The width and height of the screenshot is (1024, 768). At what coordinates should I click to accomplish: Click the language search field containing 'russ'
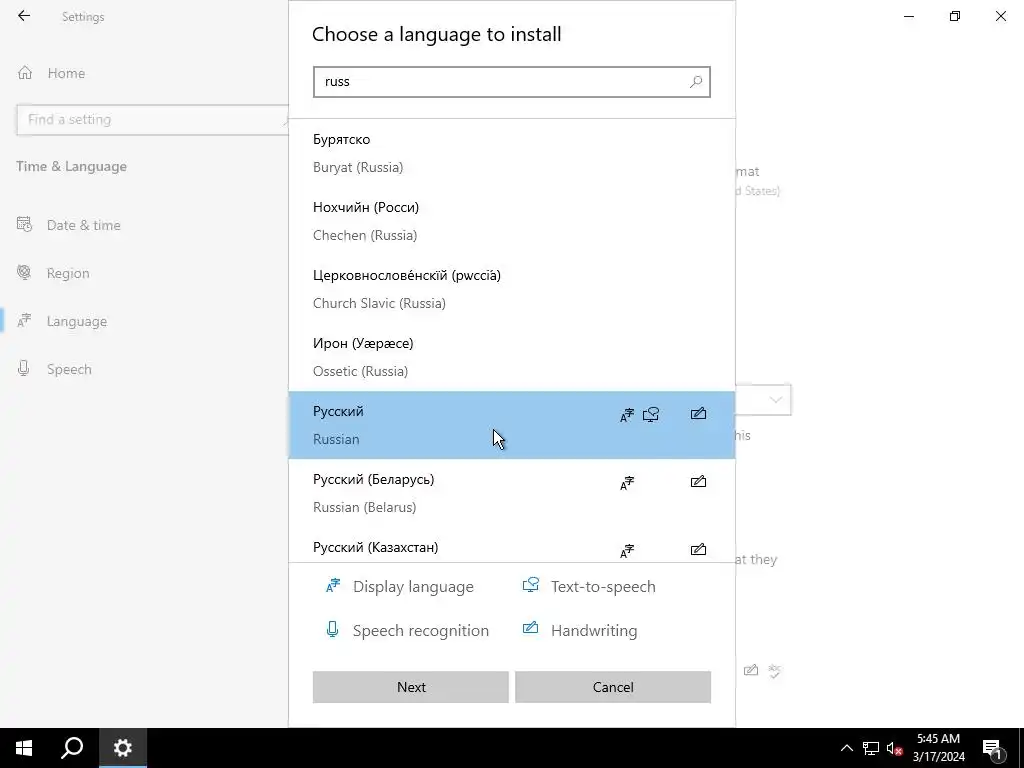coord(512,82)
